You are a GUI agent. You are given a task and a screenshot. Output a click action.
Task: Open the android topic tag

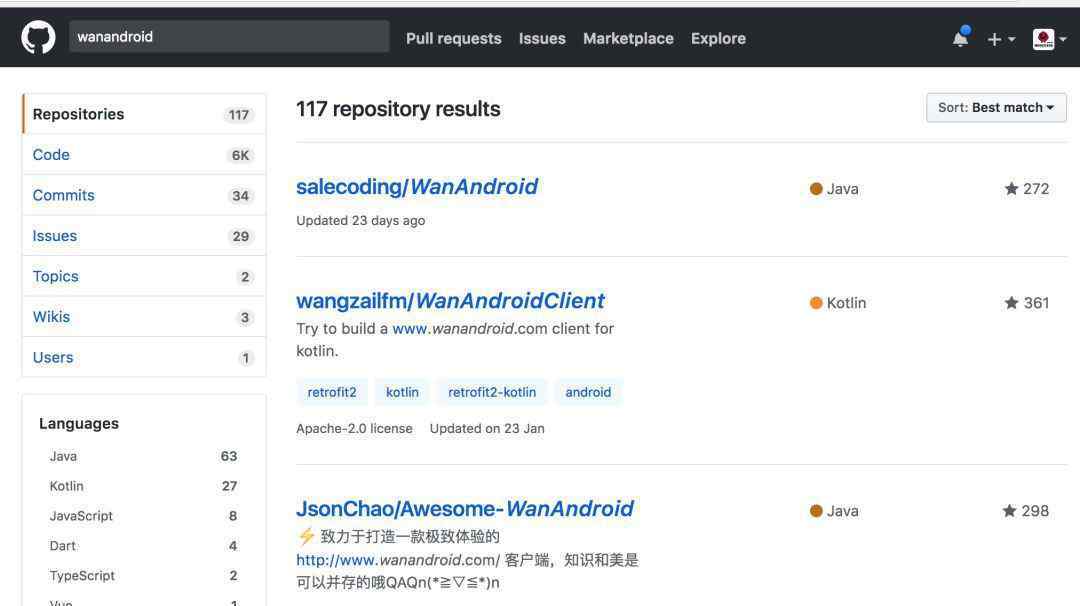(588, 392)
